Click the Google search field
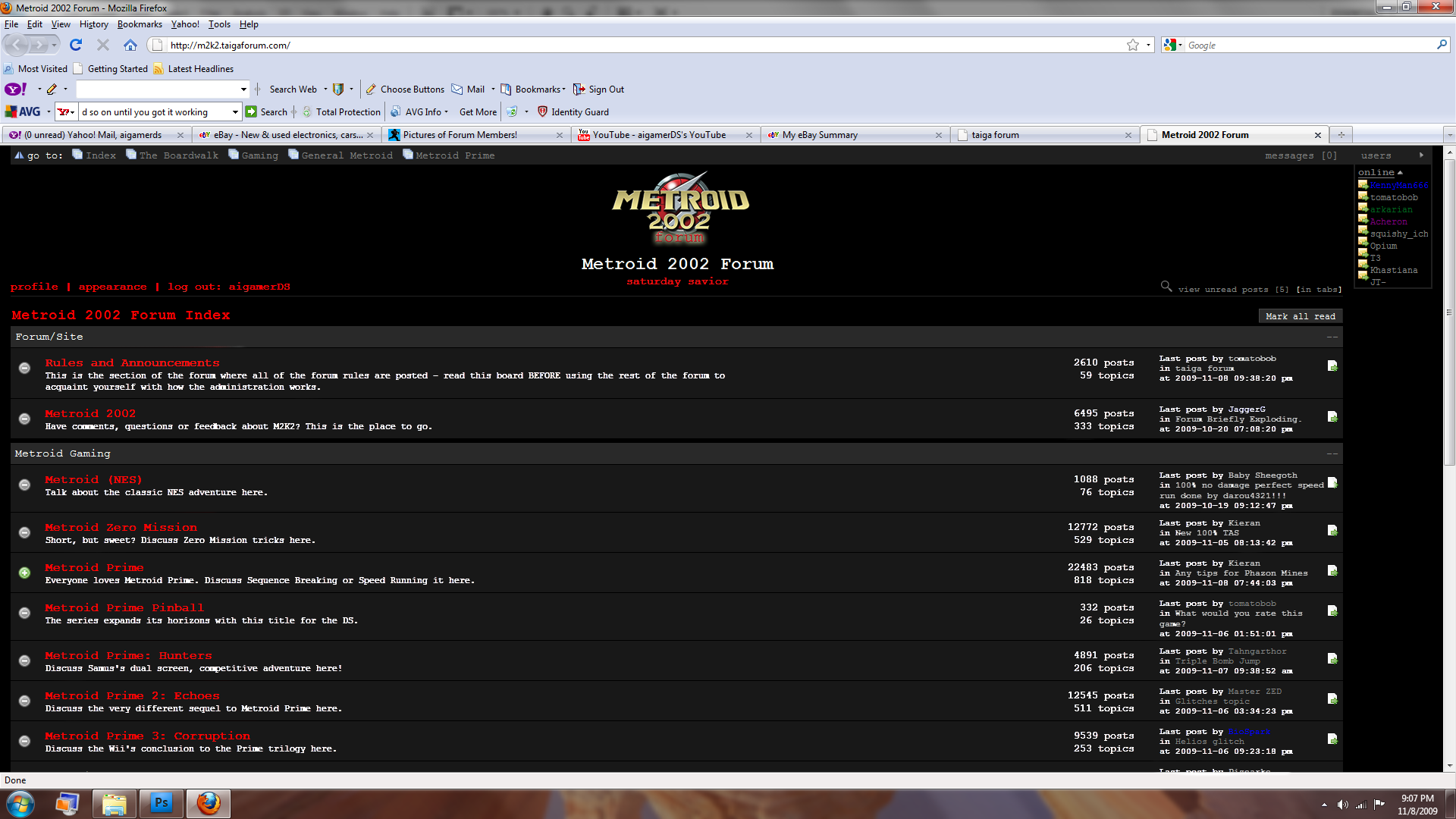Image resolution: width=1456 pixels, height=819 pixels. point(1310,45)
